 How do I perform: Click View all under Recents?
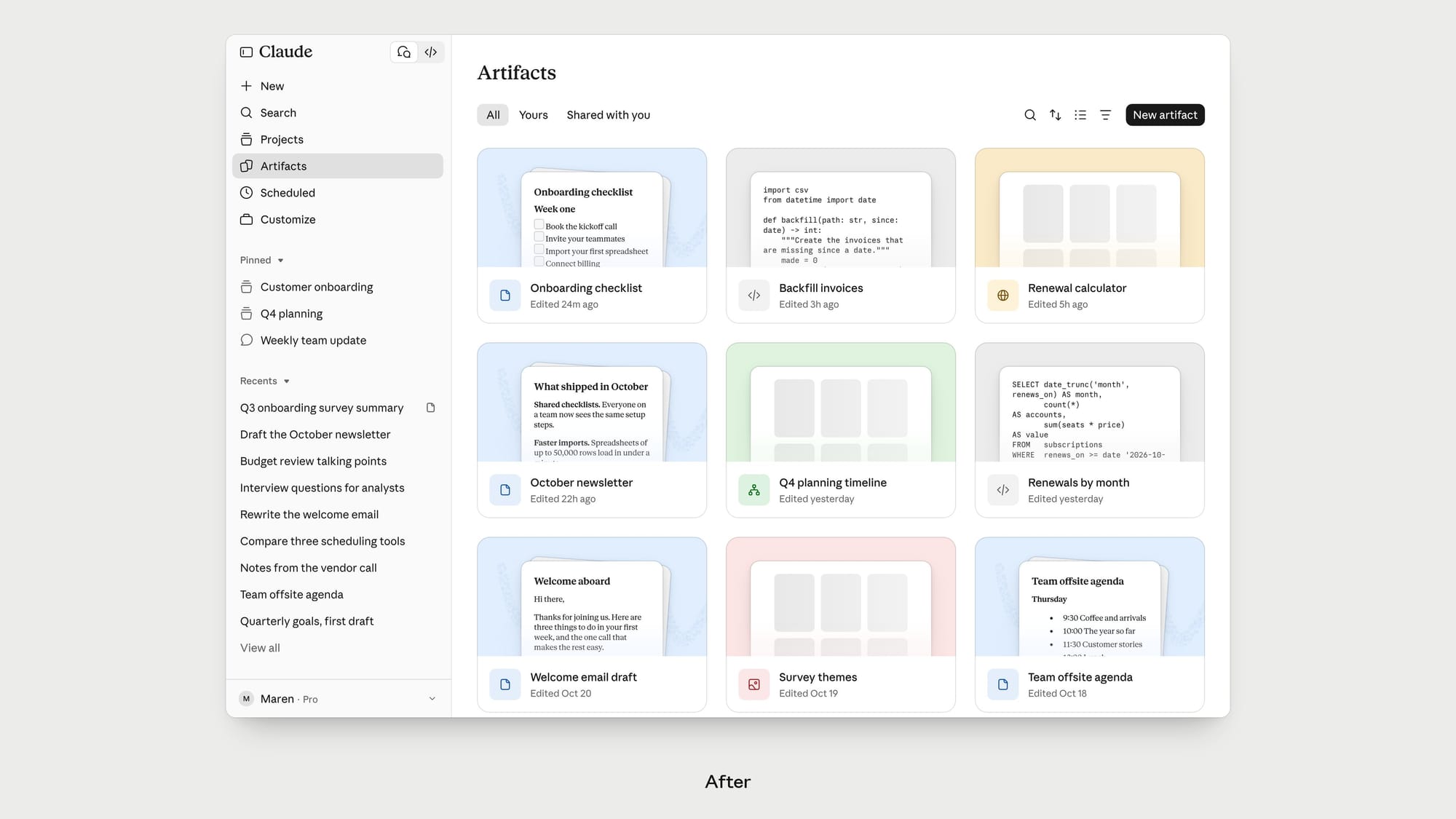point(260,648)
